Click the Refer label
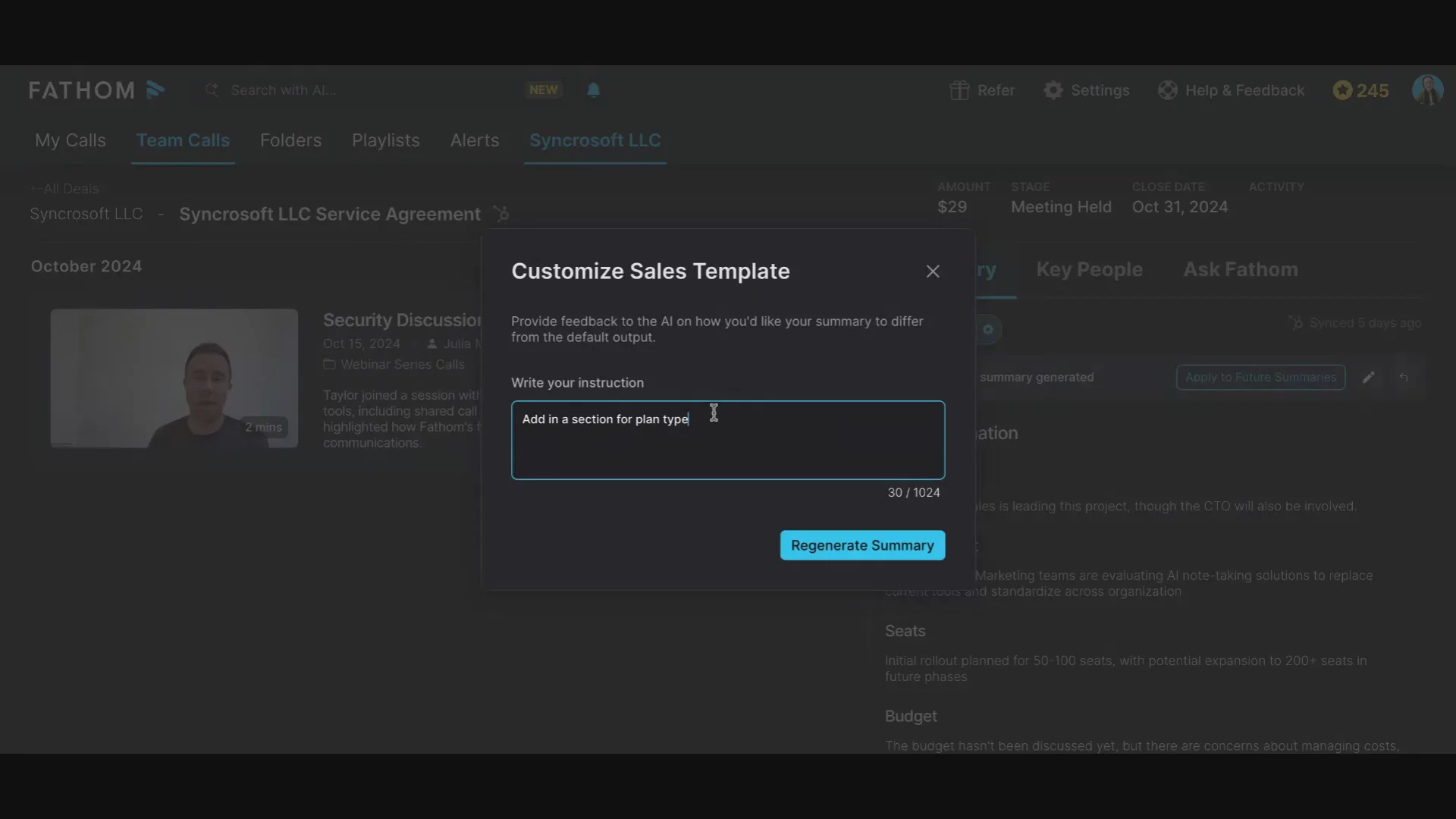Screen dimensions: 1456x819 (996, 90)
